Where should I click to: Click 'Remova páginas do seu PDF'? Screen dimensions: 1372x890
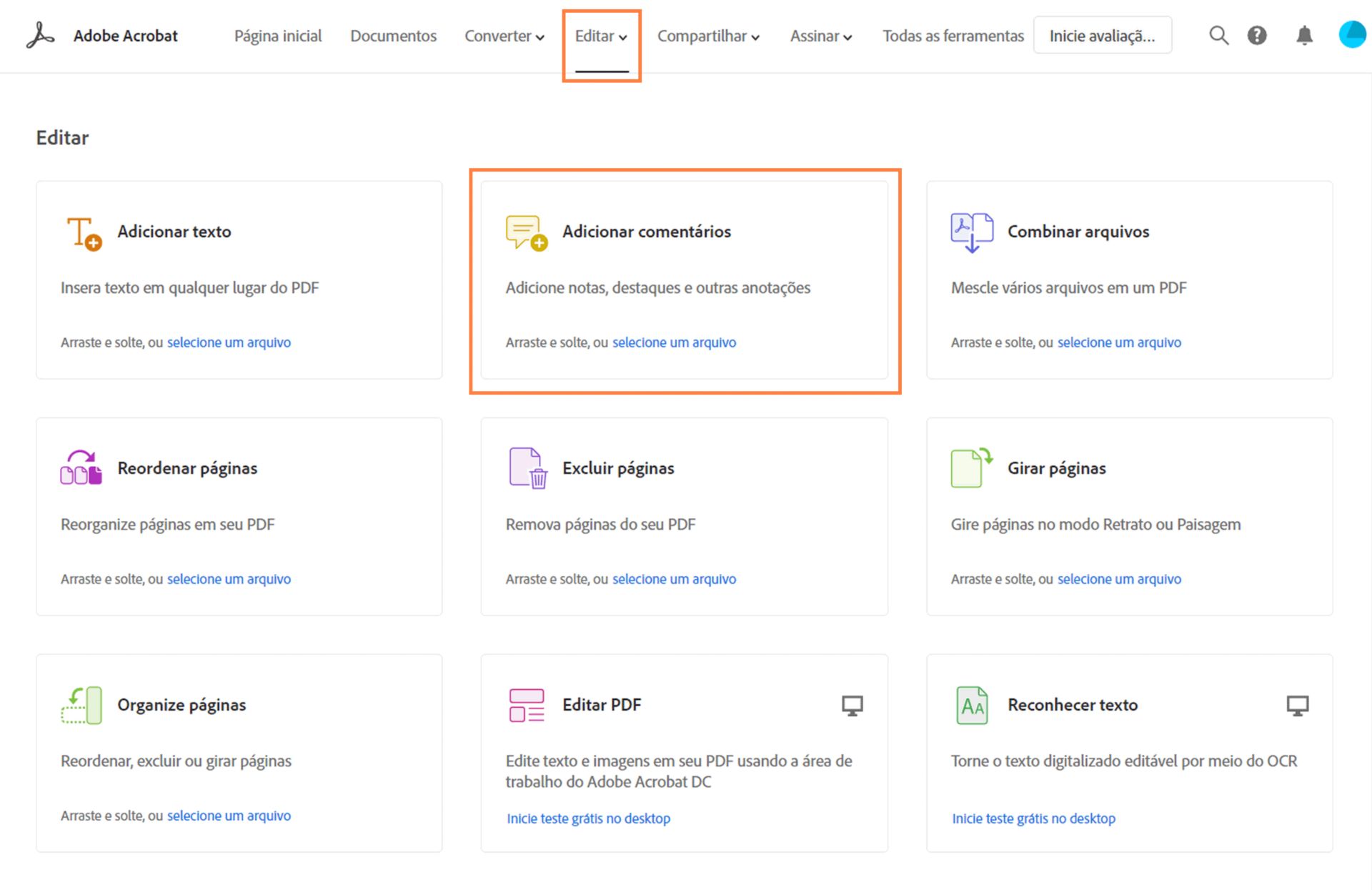click(x=600, y=524)
